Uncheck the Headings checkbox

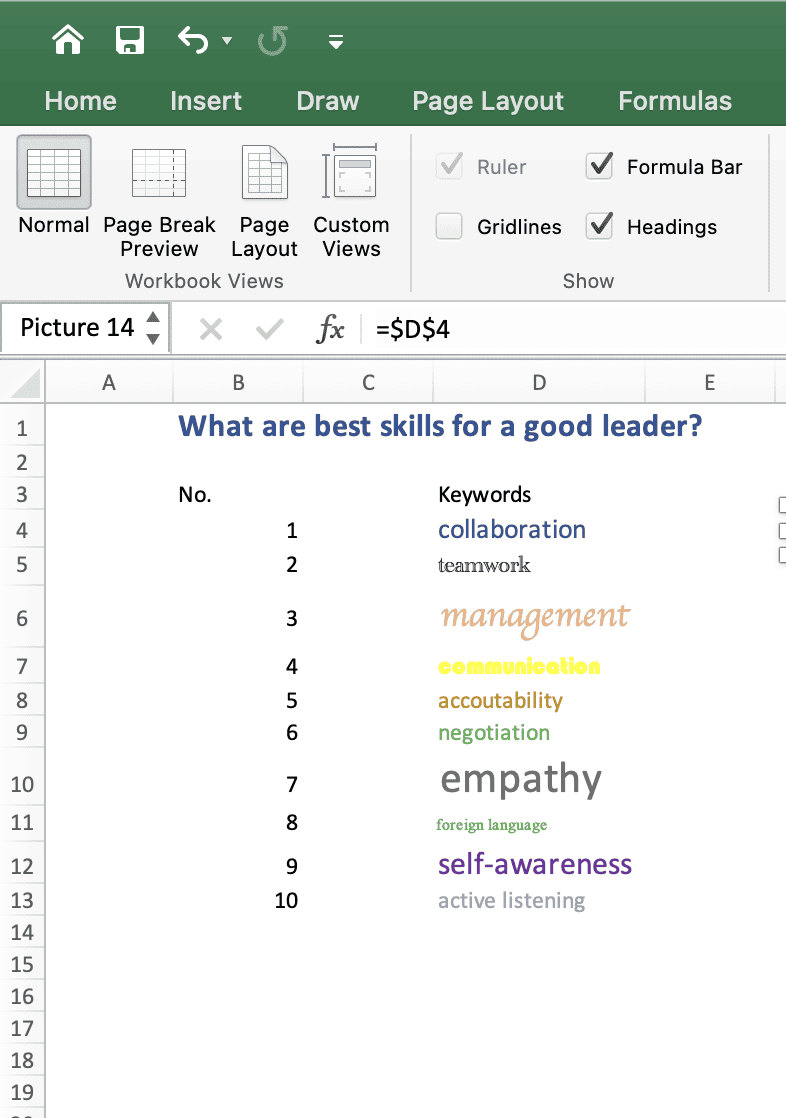[x=599, y=226]
